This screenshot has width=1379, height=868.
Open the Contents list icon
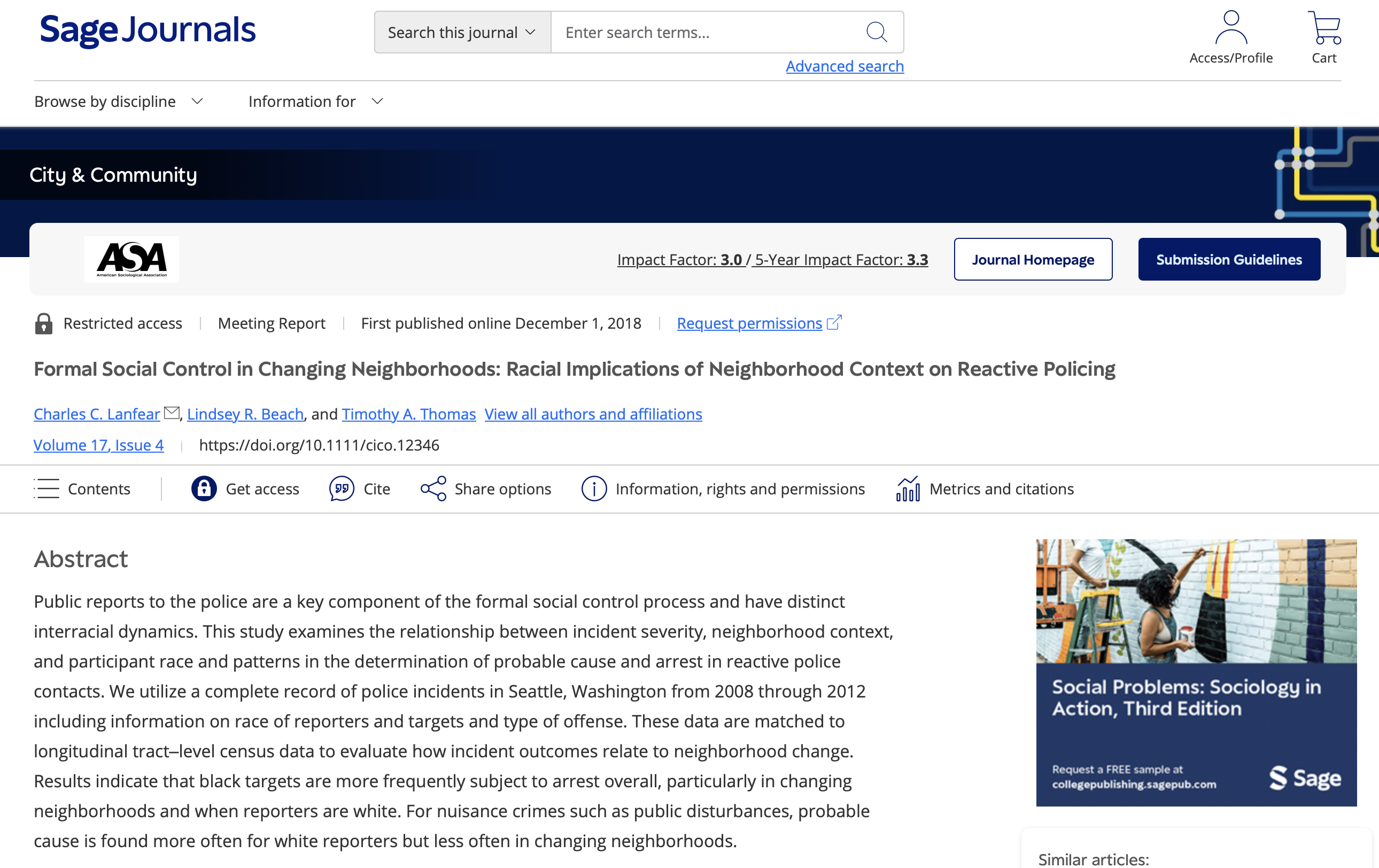[x=47, y=489]
